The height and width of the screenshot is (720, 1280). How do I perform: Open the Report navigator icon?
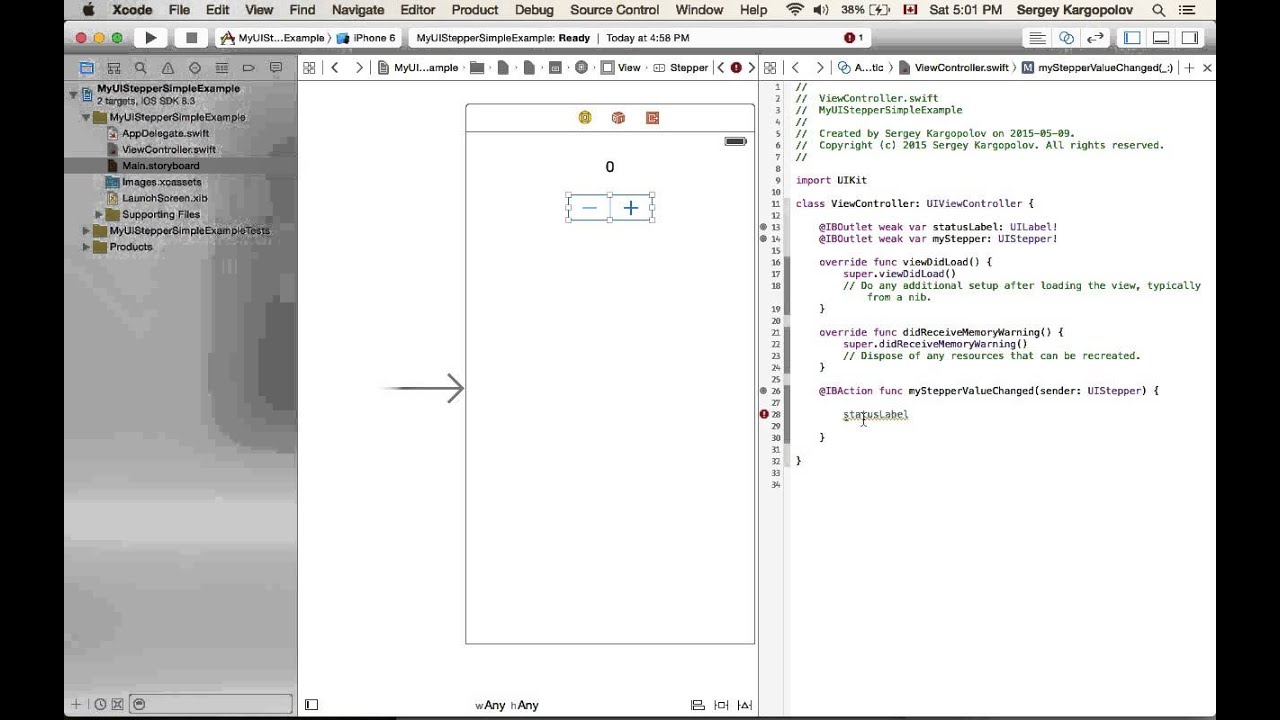(275, 68)
